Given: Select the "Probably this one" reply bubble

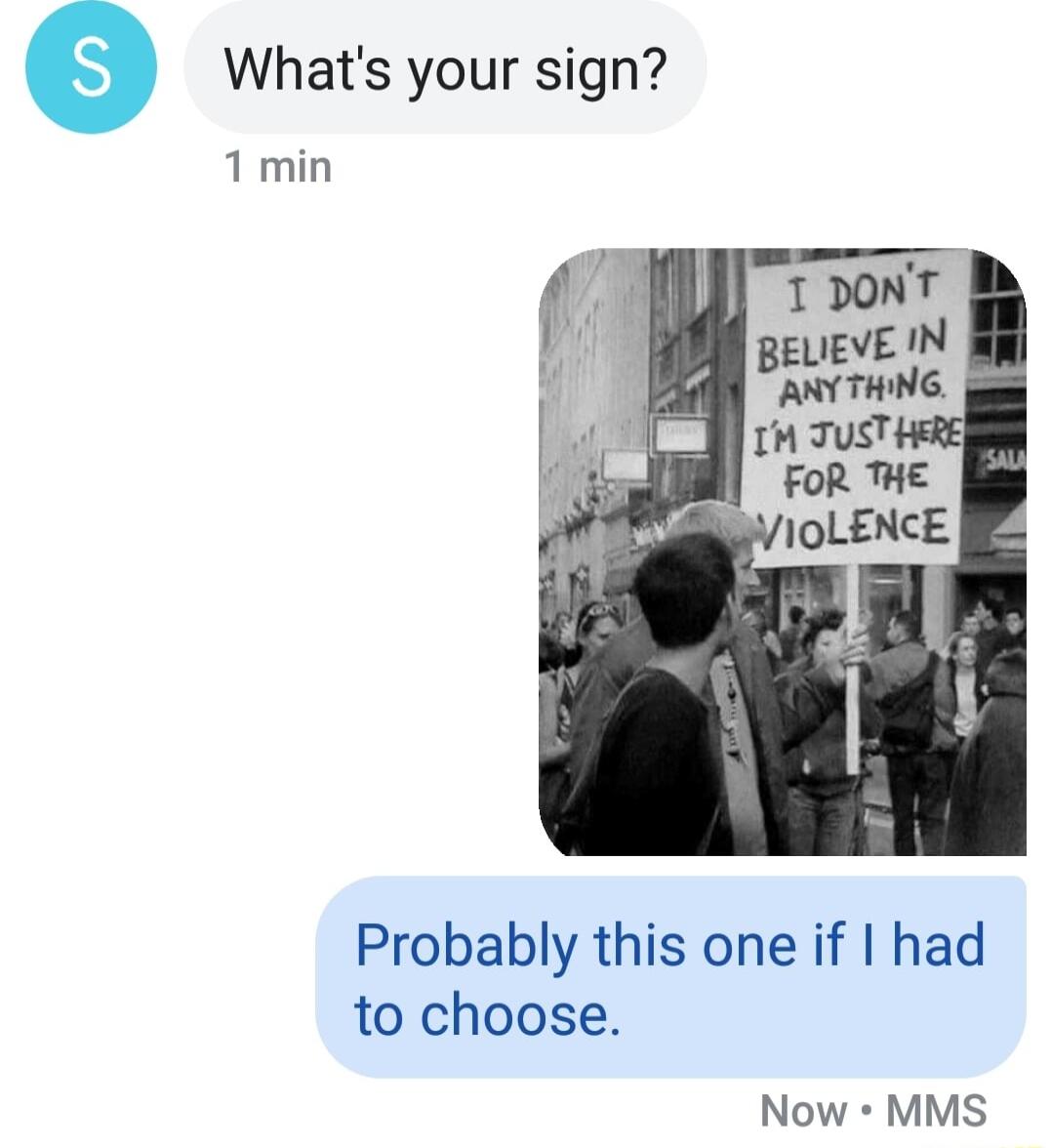Looking at the screenshot, I should pyautogui.click(x=671, y=976).
